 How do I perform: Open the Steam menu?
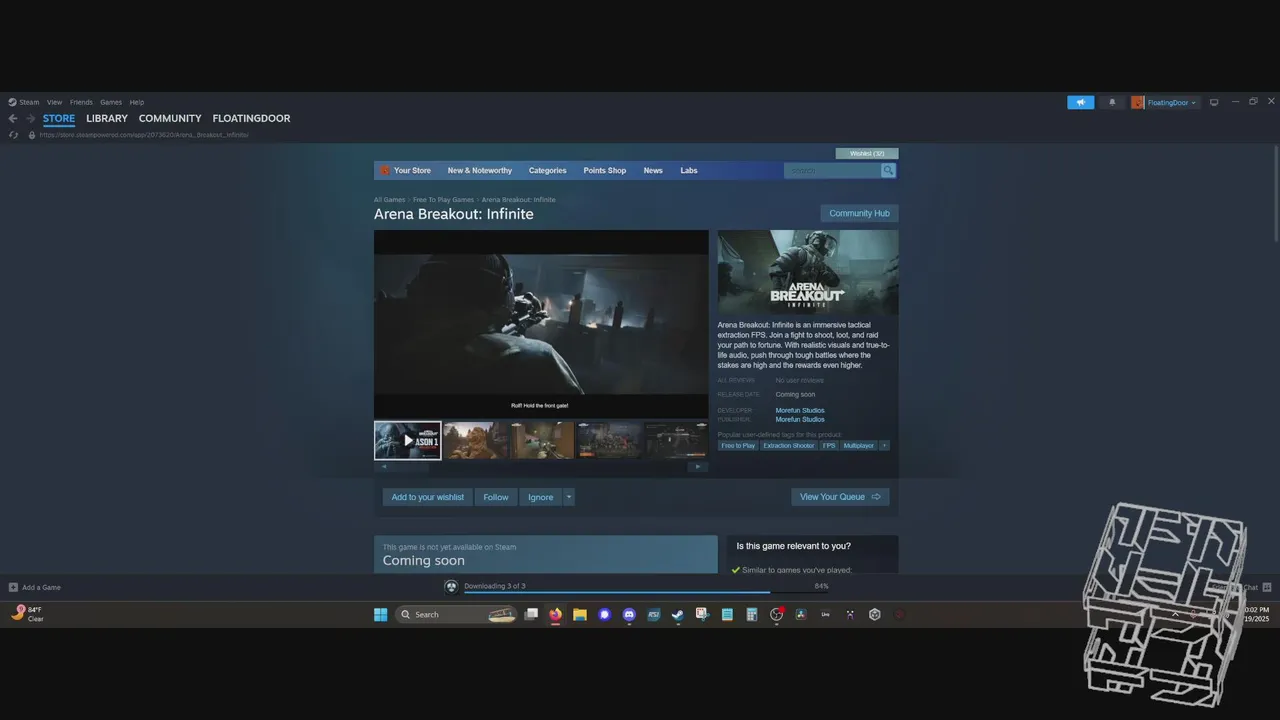[29, 102]
